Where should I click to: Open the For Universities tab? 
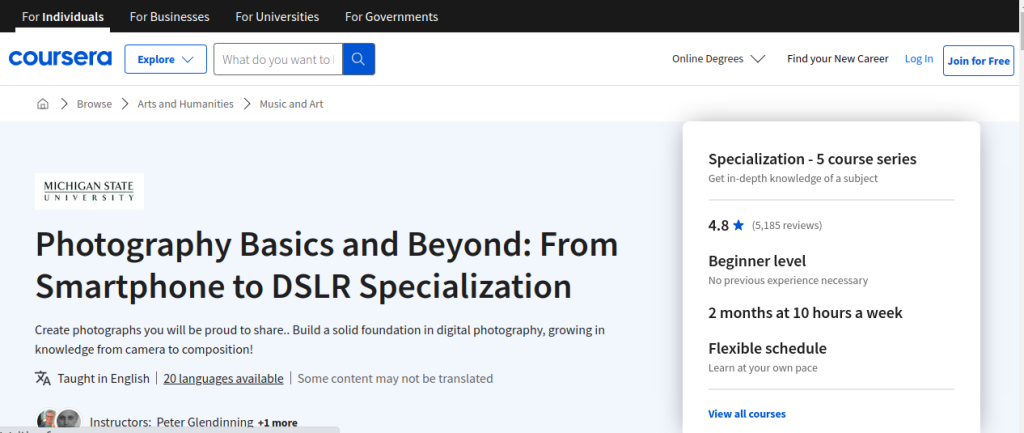click(277, 16)
